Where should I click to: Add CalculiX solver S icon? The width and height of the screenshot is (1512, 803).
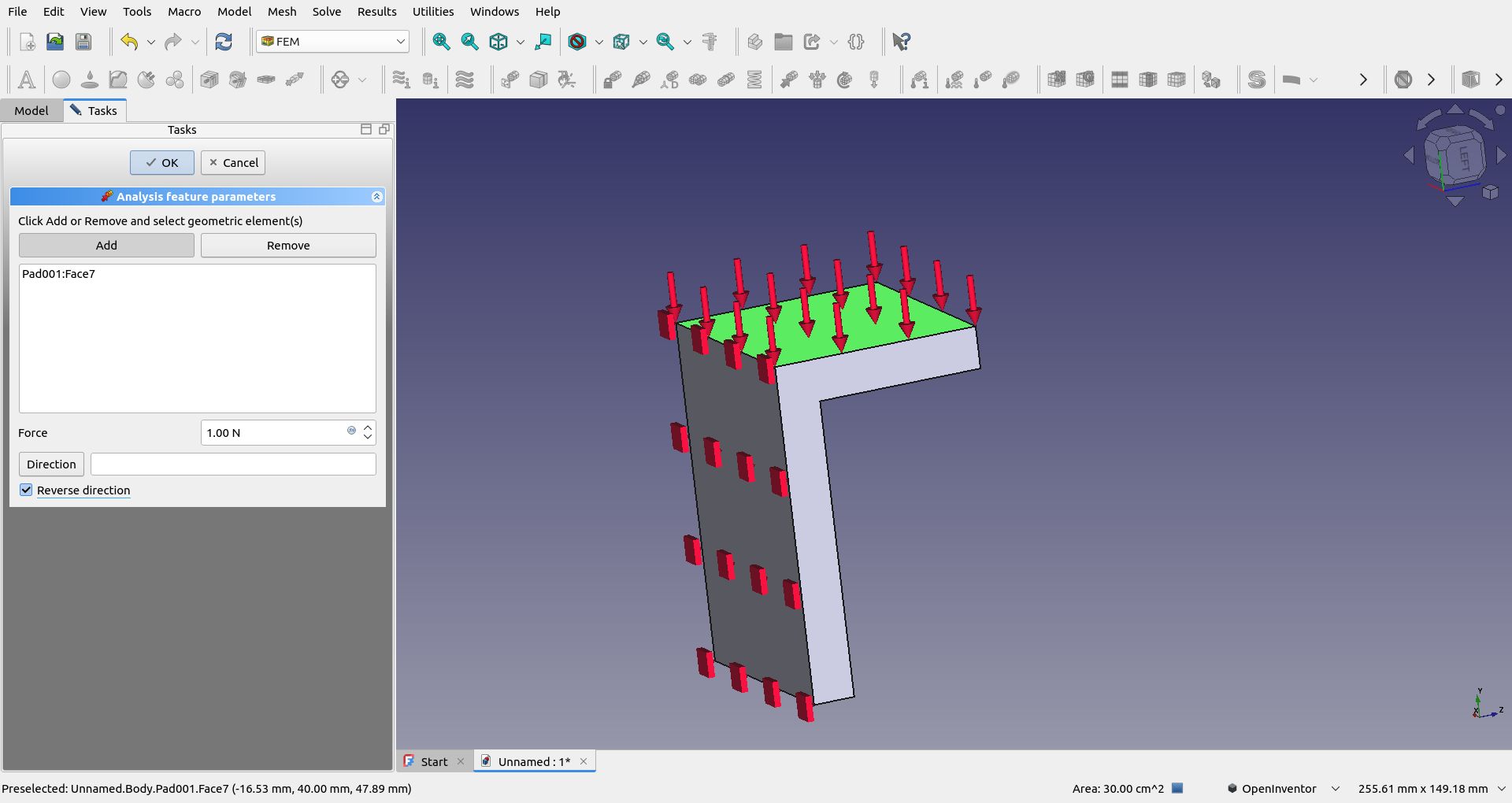1257,80
